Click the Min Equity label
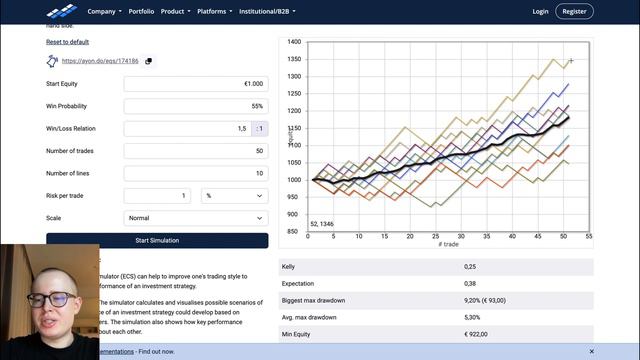 296,334
